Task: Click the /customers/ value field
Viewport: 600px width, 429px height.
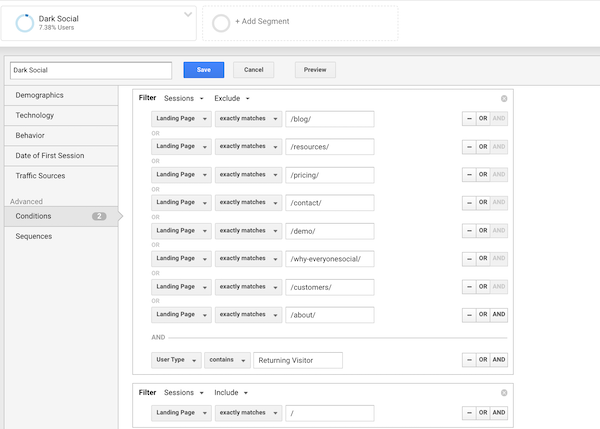Action: click(330, 287)
